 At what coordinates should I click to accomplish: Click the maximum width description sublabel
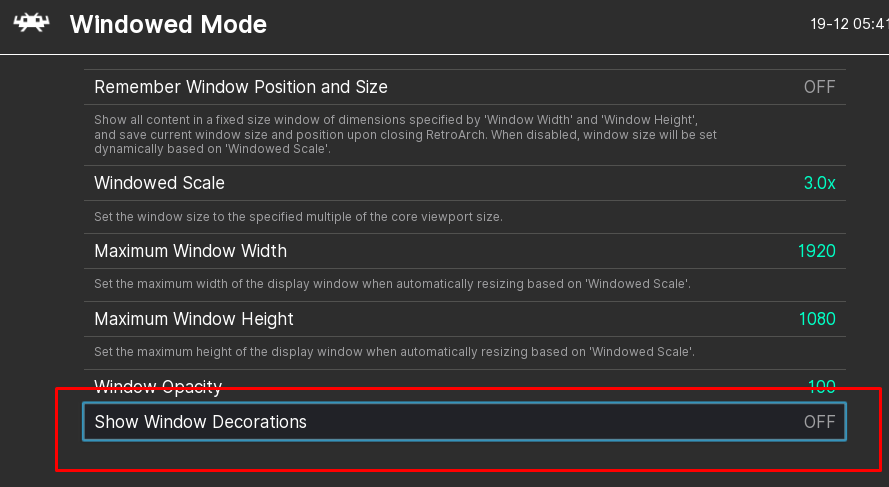[x=392, y=283]
